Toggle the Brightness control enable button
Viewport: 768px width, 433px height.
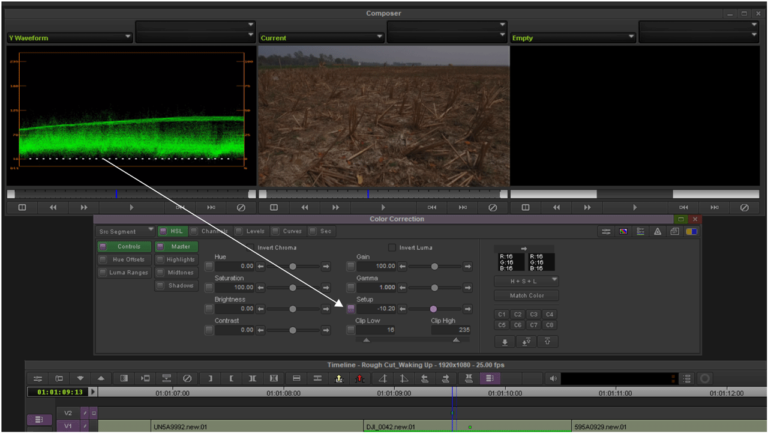pos(209,309)
